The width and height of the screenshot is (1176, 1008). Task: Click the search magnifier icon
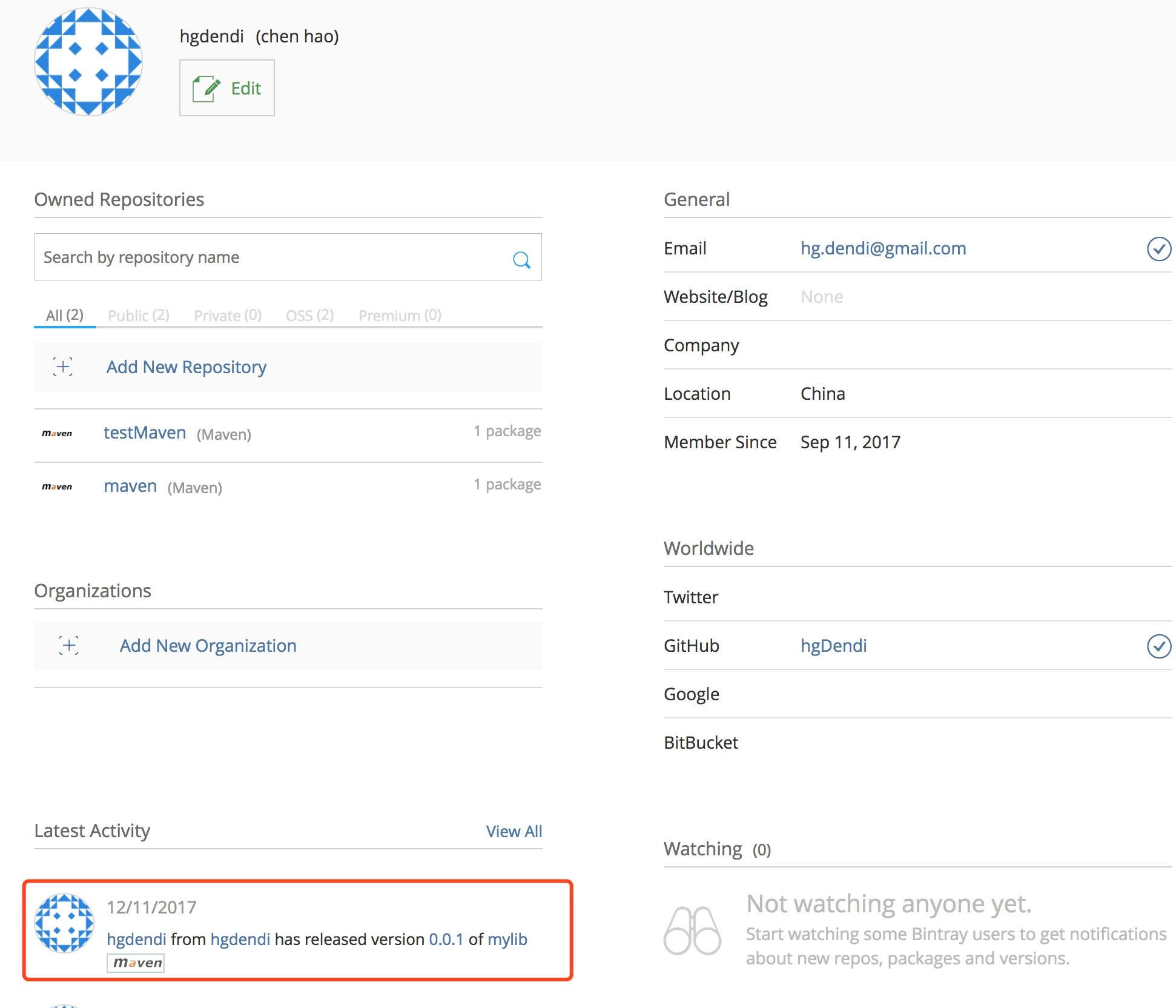521,260
